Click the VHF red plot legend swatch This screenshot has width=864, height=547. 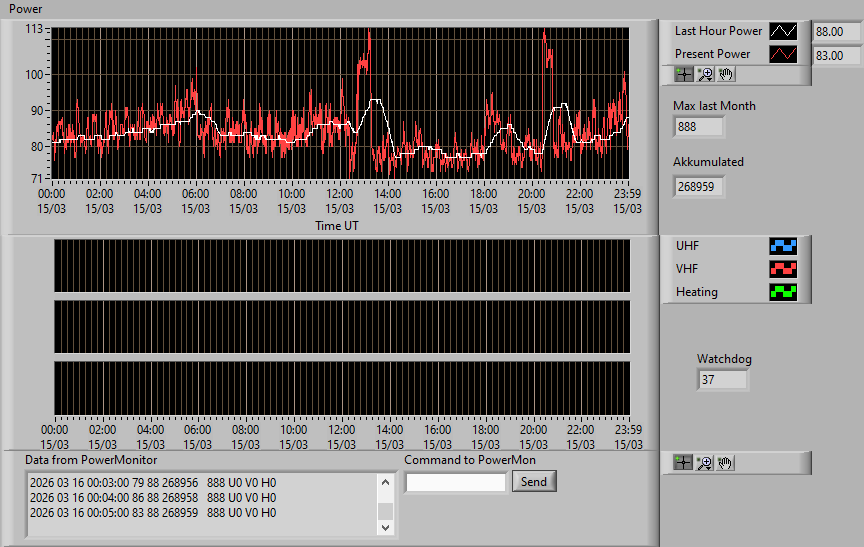783,269
